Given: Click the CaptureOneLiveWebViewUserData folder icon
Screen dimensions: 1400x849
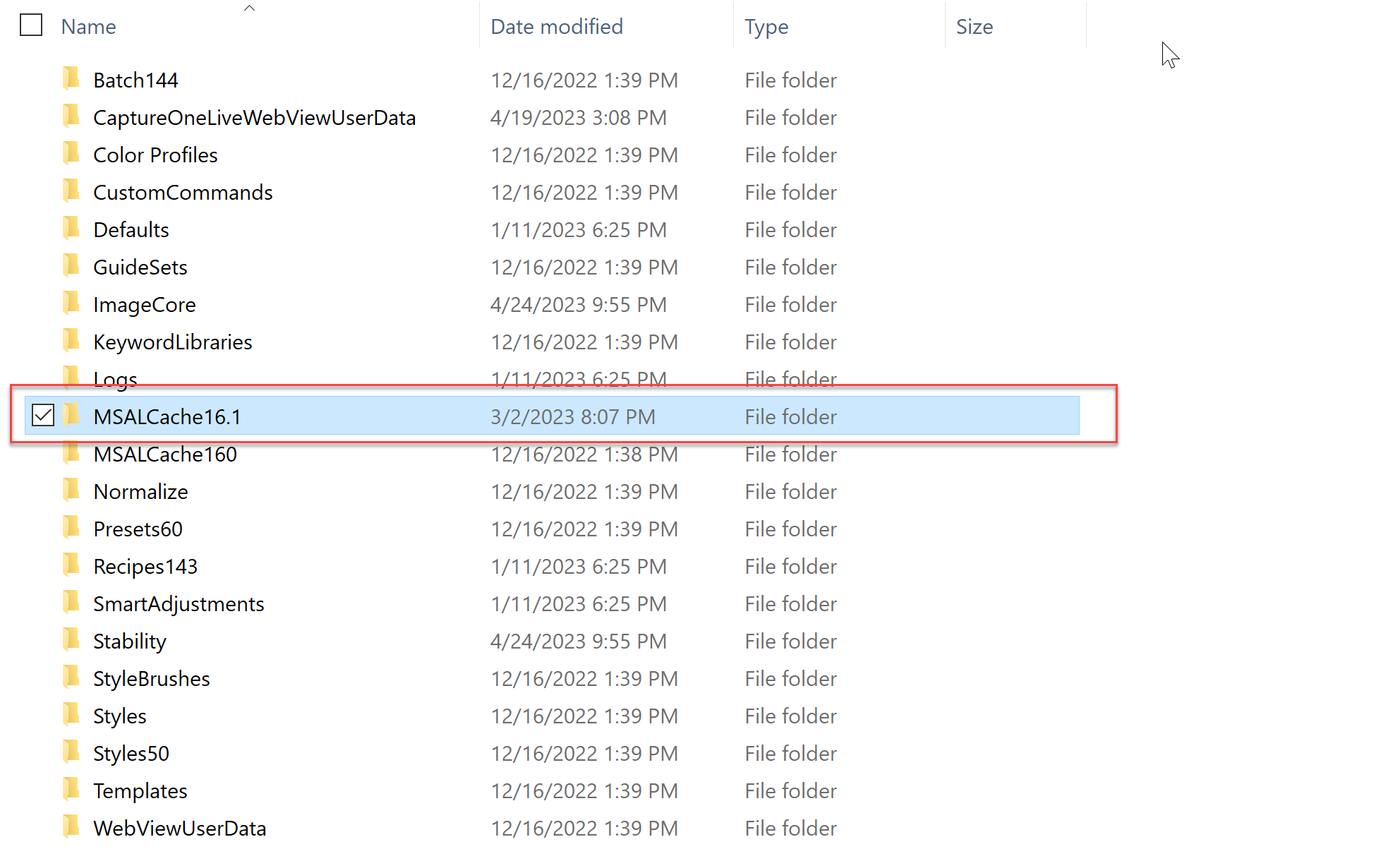Looking at the screenshot, I should 71,116.
